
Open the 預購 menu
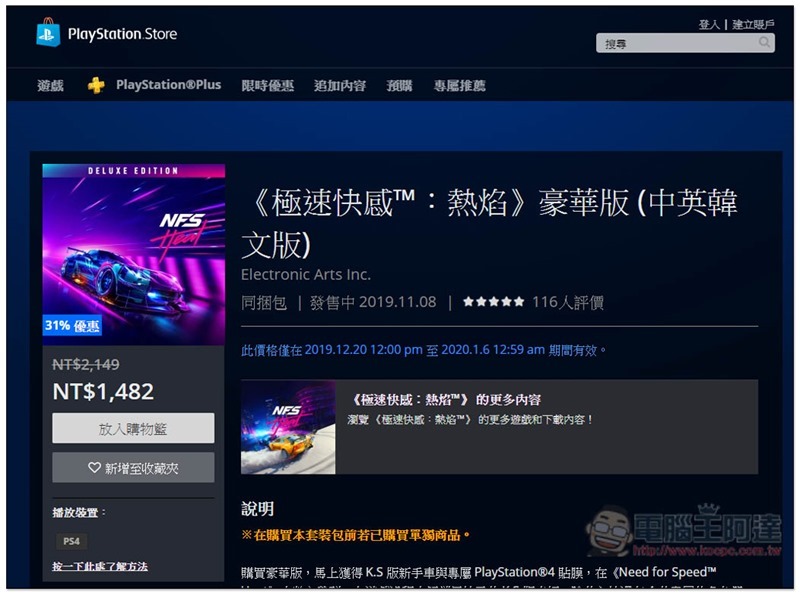pyautogui.click(x=399, y=85)
